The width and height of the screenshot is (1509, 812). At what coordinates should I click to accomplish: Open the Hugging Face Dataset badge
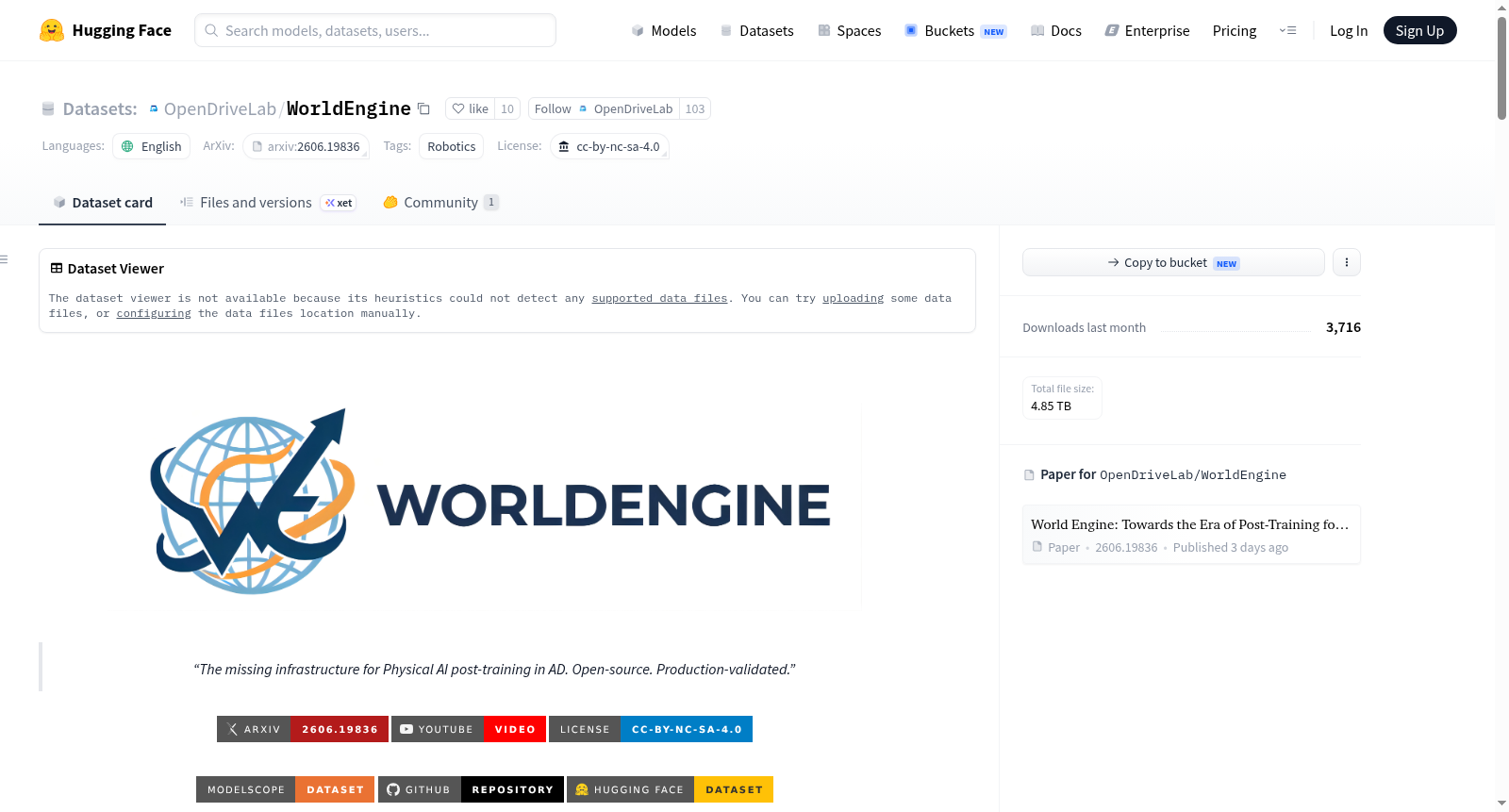(x=670, y=789)
